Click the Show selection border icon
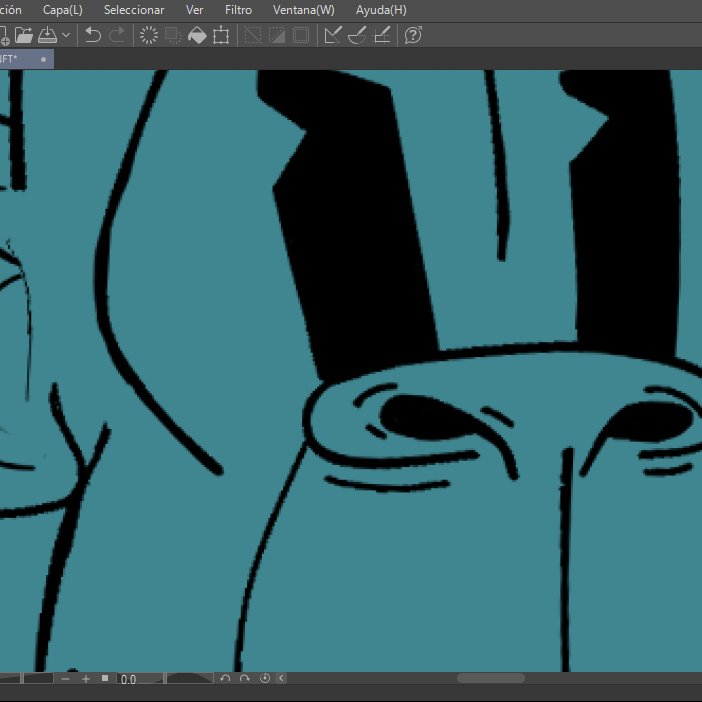This screenshot has height=702, width=702. click(x=301, y=35)
